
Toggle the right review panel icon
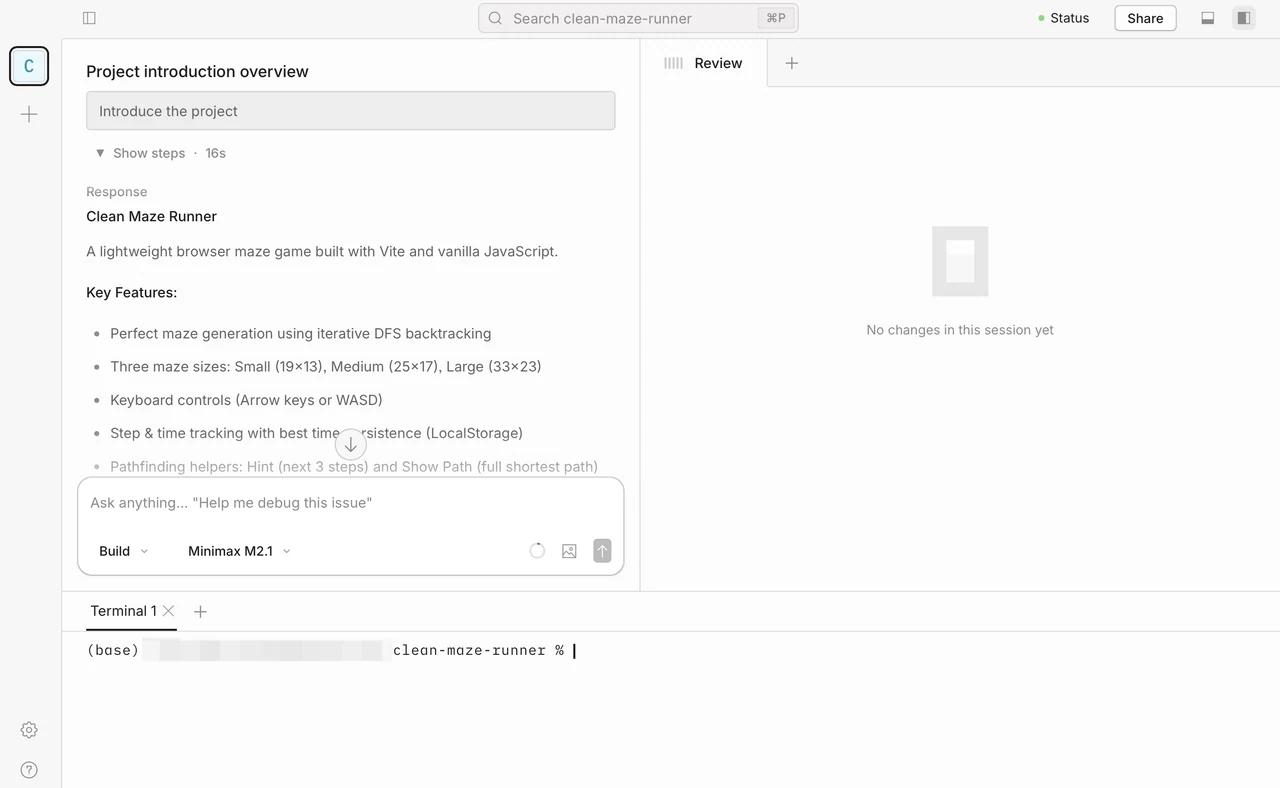click(x=1243, y=18)
